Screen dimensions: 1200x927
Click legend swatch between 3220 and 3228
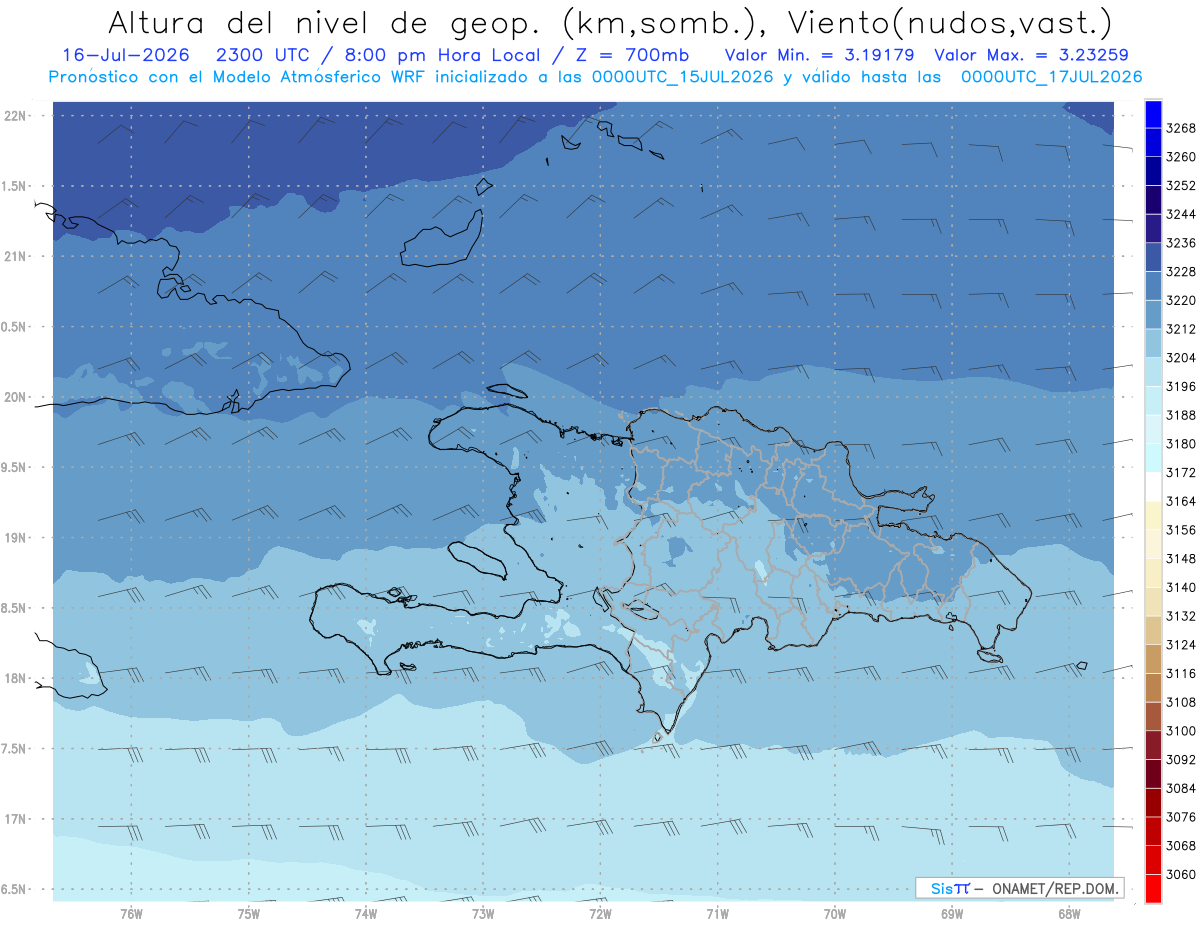pos(1153,286)
